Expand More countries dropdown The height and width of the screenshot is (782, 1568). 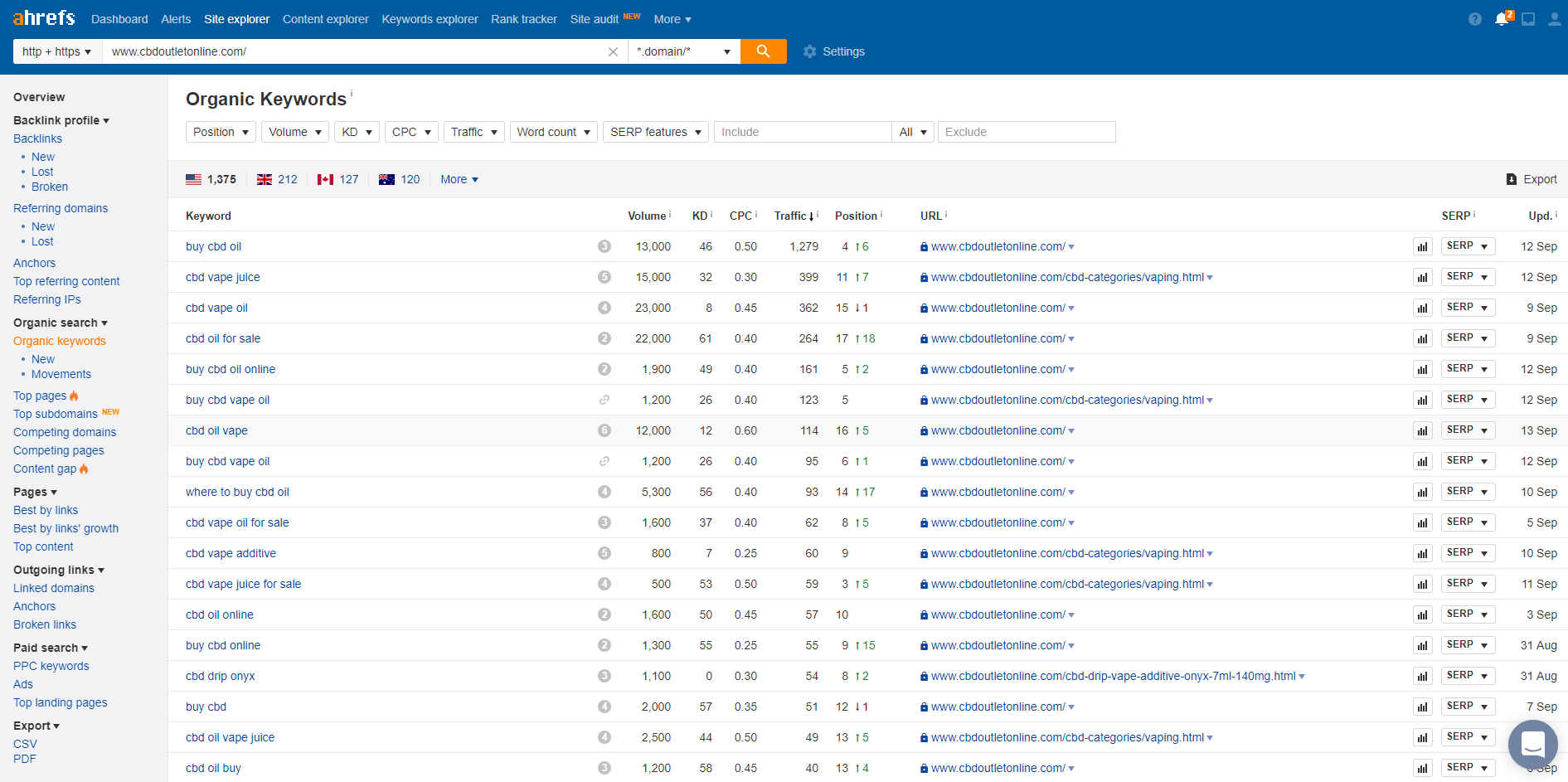(459, 179)
